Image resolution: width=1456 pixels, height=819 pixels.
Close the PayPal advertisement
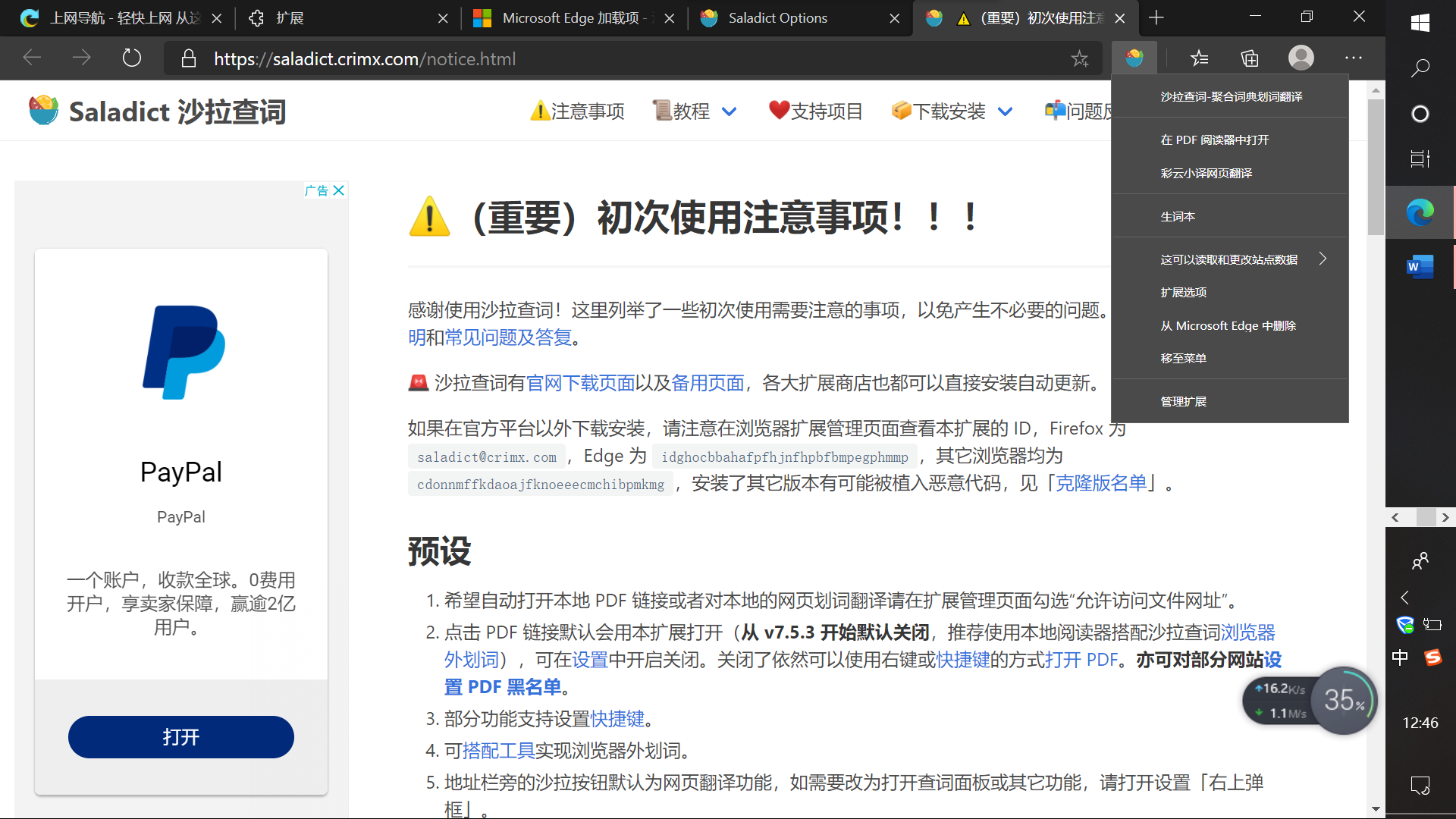[x=339, y=190]
